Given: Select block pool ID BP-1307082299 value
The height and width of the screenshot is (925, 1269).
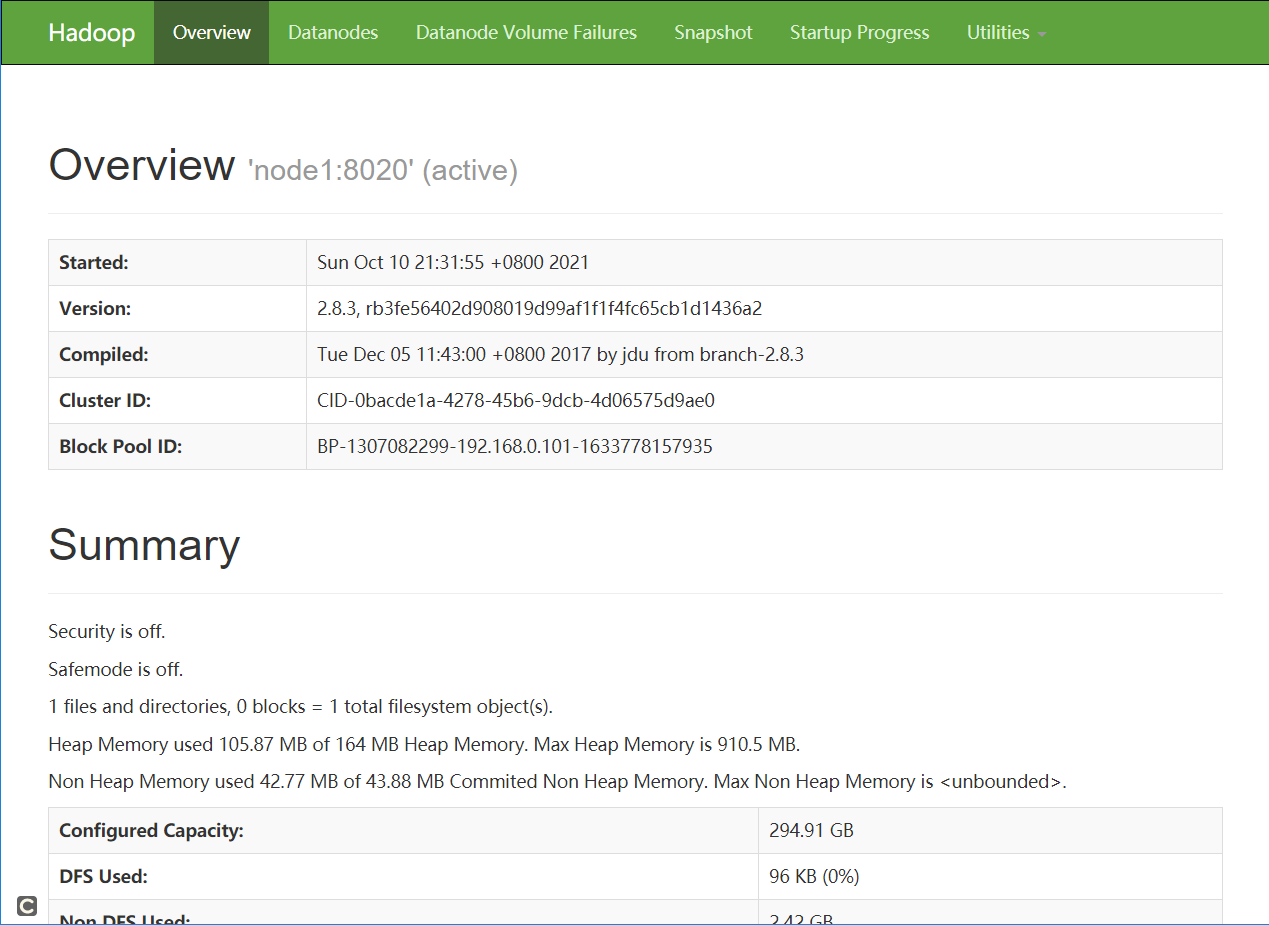Looking at the screenshot, I should (515, 447).
